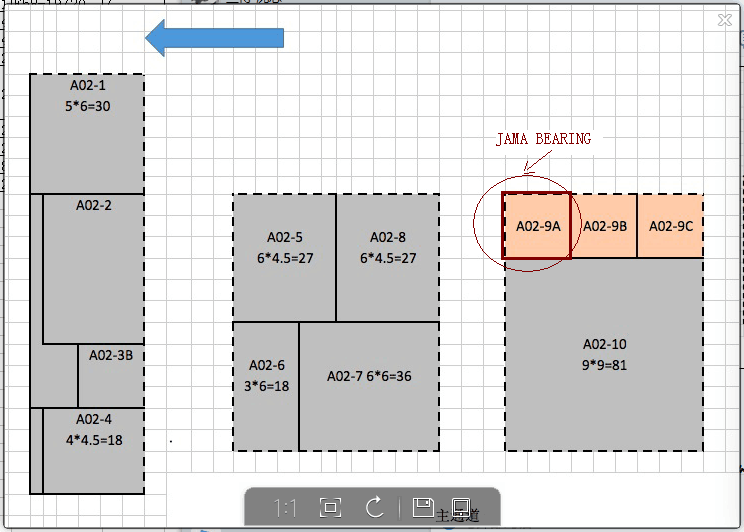Select the highlighted A02-9A cell
This screenshot has width=744, height=532.
(537, 226)
